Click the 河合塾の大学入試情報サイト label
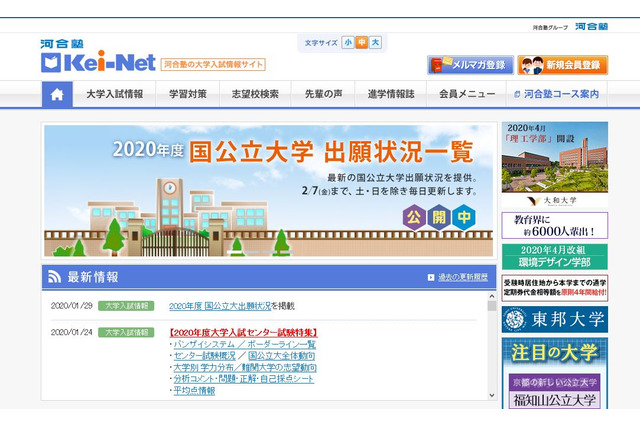Image resolution: width=640 pixels, height=426 pixels. (213, 64)
